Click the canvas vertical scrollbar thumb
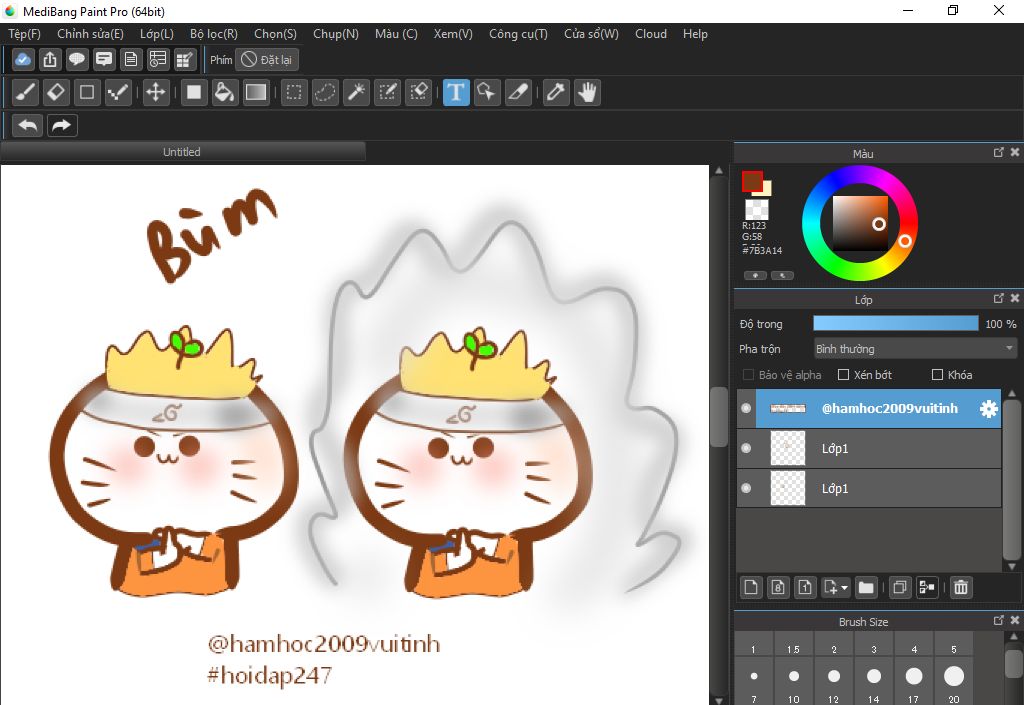1024x705 pixels. [718, 416]
